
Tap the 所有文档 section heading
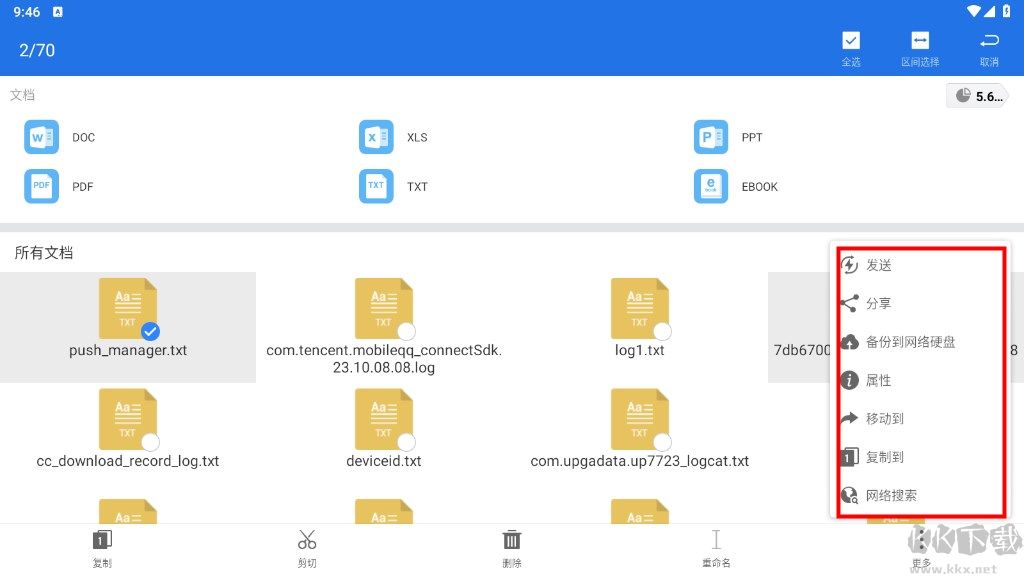pyautogui.click(x=44, y=253)
